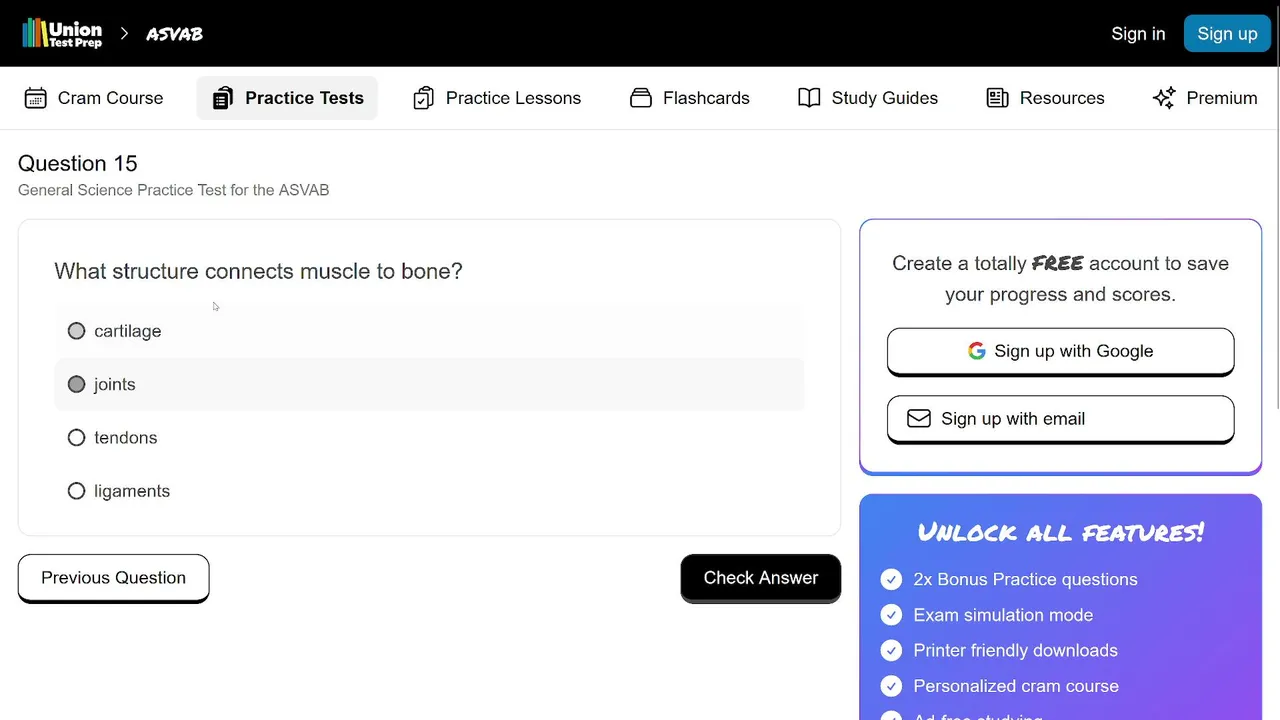
Task: Click question text "What structure connects muscle to bone?"
Action: 258,271
